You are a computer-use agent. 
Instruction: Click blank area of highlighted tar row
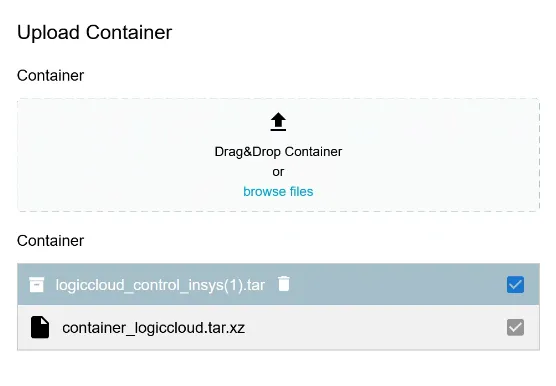pos(397,285)
